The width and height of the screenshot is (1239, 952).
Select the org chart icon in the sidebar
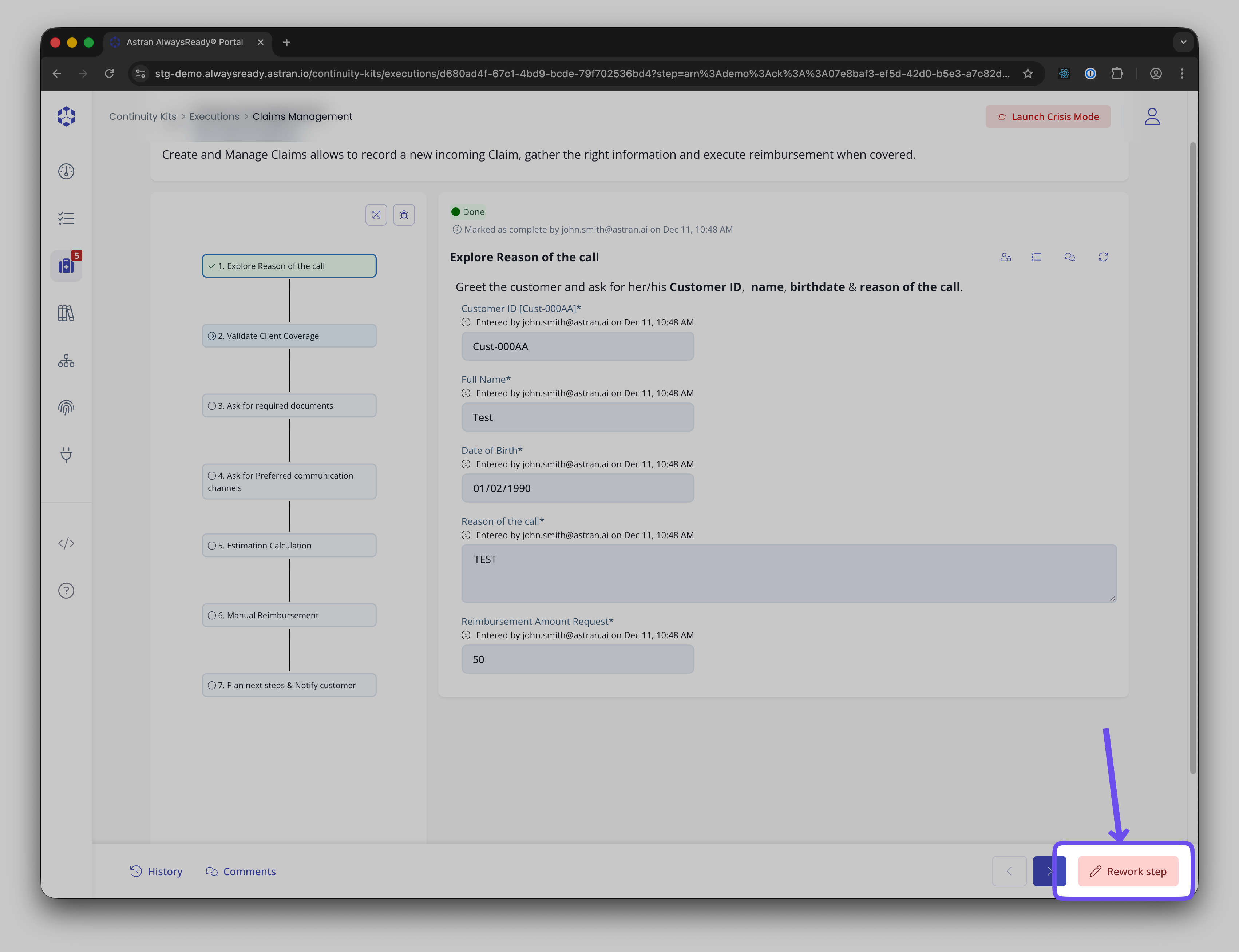pos(66,361)
